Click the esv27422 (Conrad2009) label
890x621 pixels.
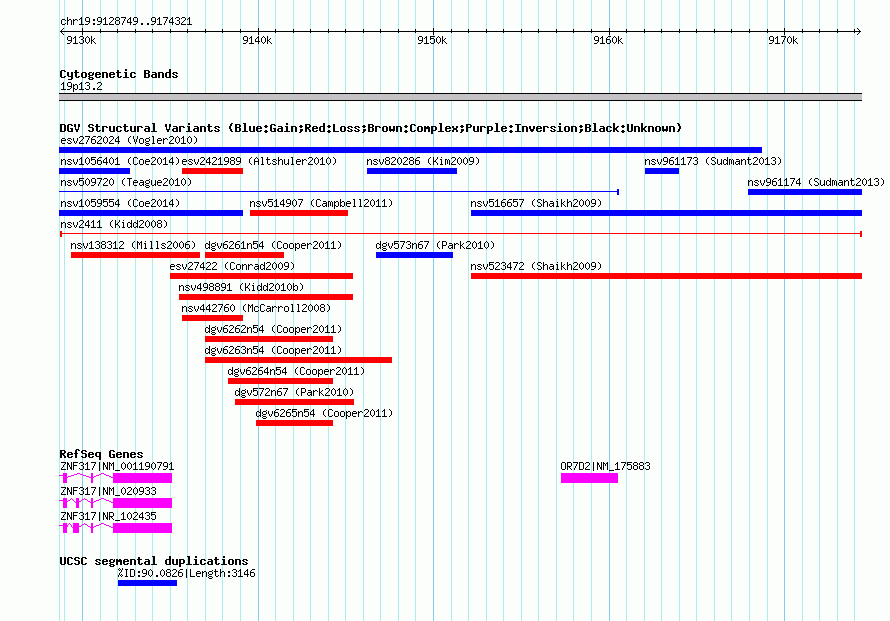tap(232, 266)
